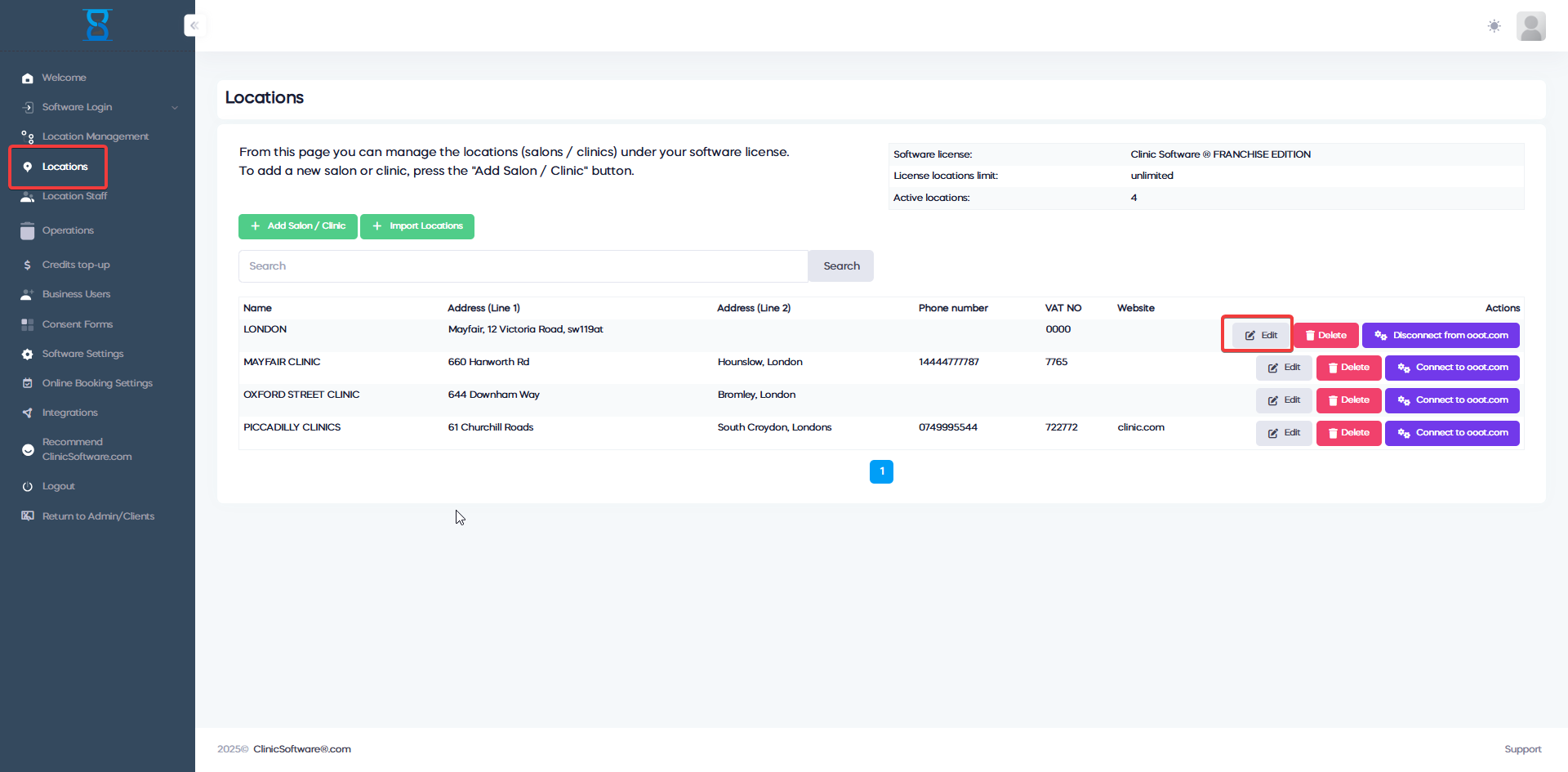Go to page 1 in pagination
Screen dimensions: 1568x772
pyautogui.click(x=881, y=471)
